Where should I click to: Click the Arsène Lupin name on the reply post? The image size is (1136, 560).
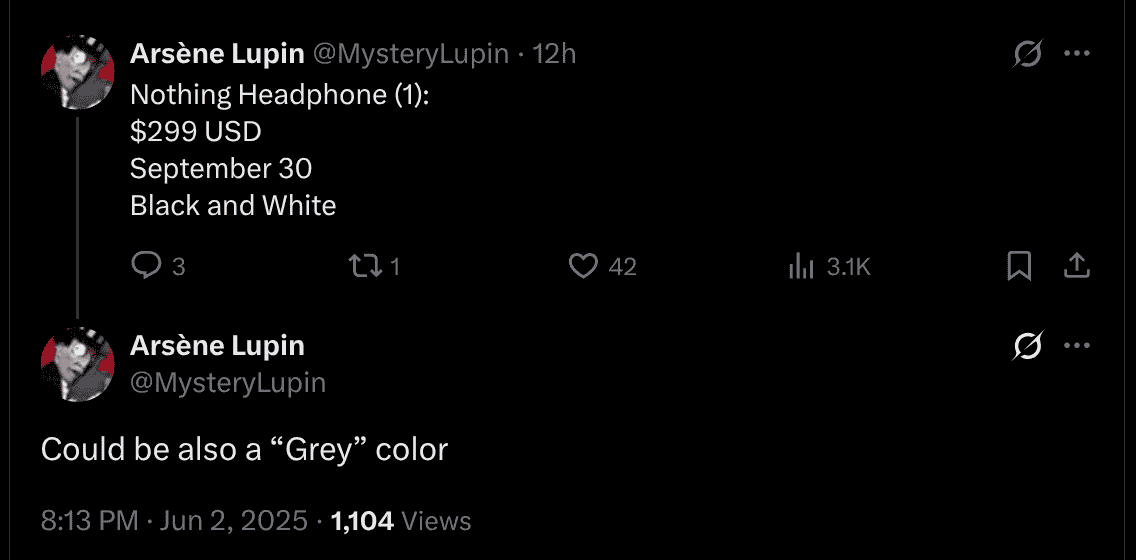click(x=217, y=346)
